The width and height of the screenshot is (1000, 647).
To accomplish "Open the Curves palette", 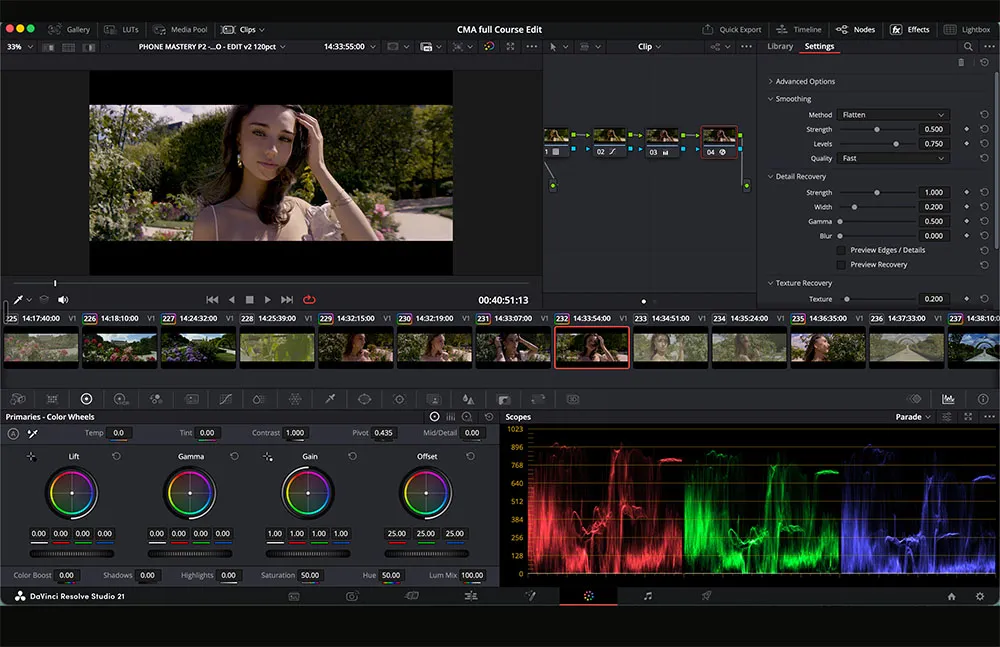I will (x=225, y=399).
